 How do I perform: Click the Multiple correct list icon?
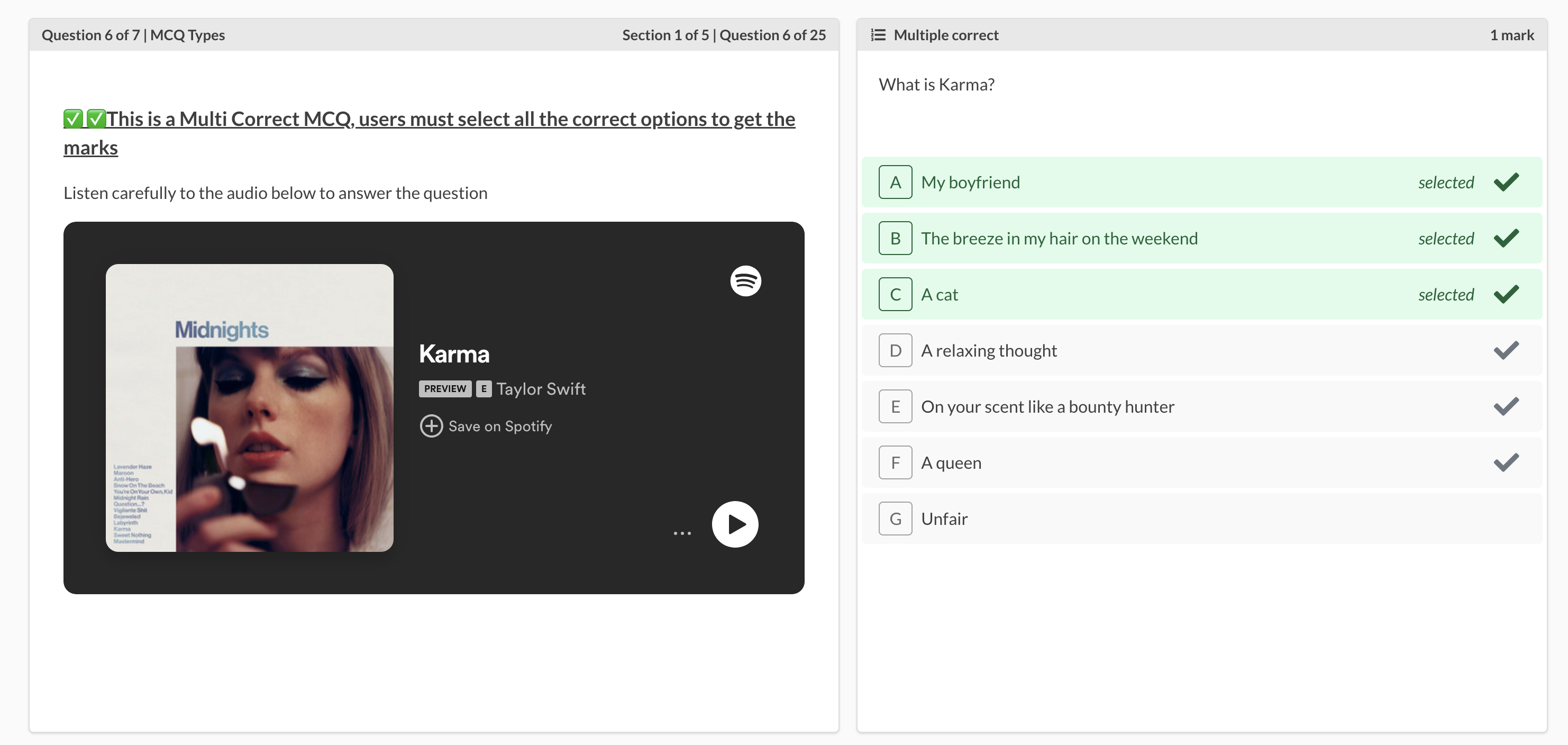click(x=878, y=35)
